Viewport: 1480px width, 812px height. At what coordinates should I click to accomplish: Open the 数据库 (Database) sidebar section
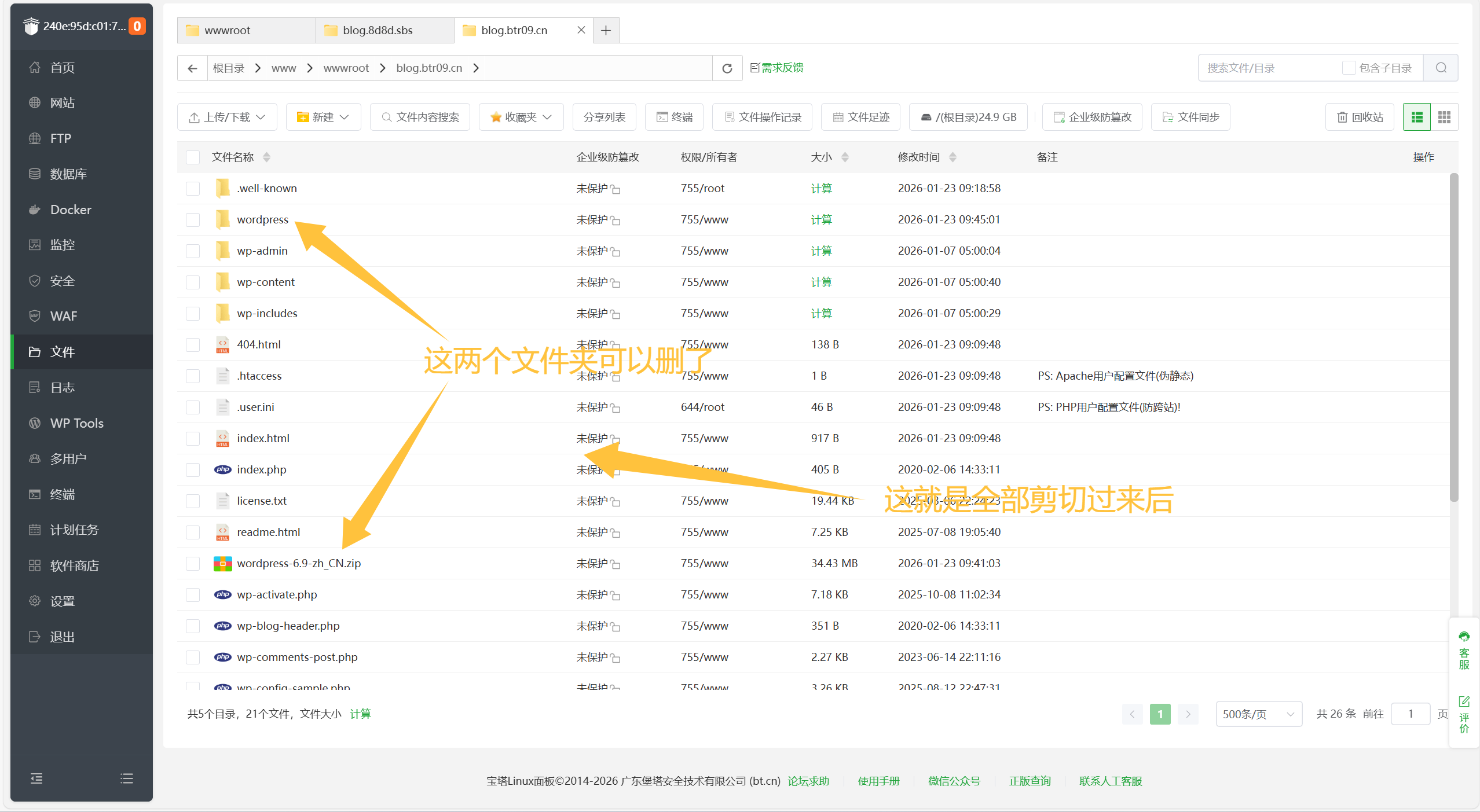tap(68, 174)
